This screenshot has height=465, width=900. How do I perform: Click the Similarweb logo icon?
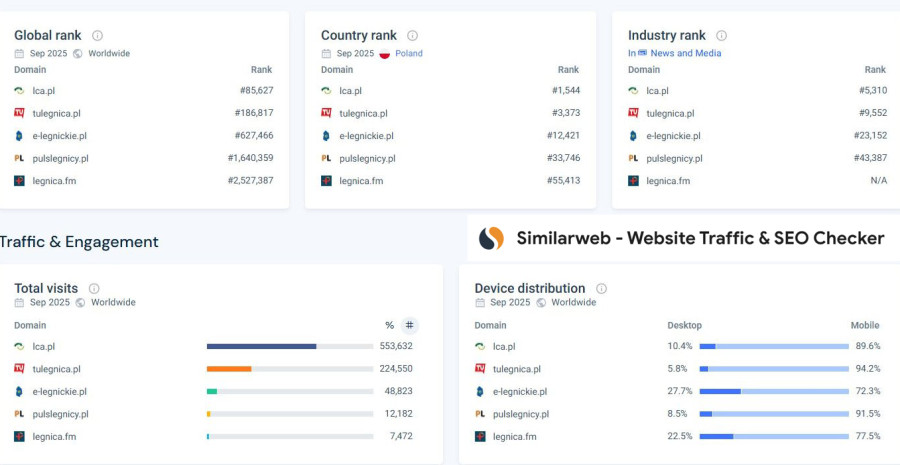[491, 238]
